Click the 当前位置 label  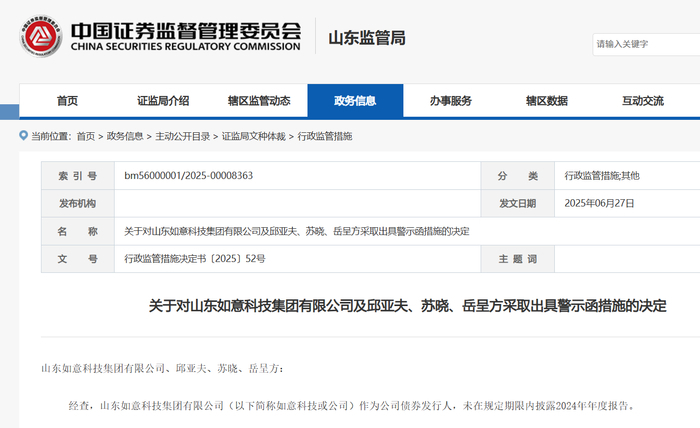click(x=51, y=136)
